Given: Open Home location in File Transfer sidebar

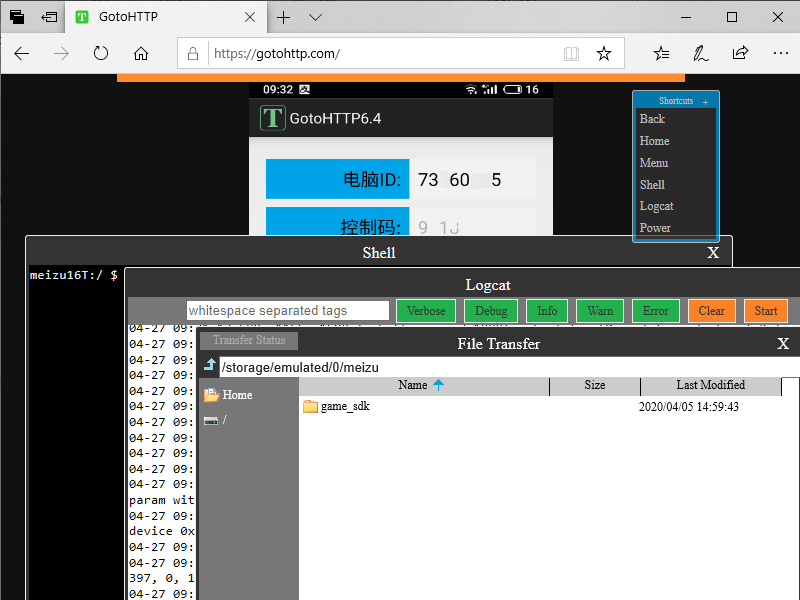Looking at the screenshot, I should (x=228, y=395).
